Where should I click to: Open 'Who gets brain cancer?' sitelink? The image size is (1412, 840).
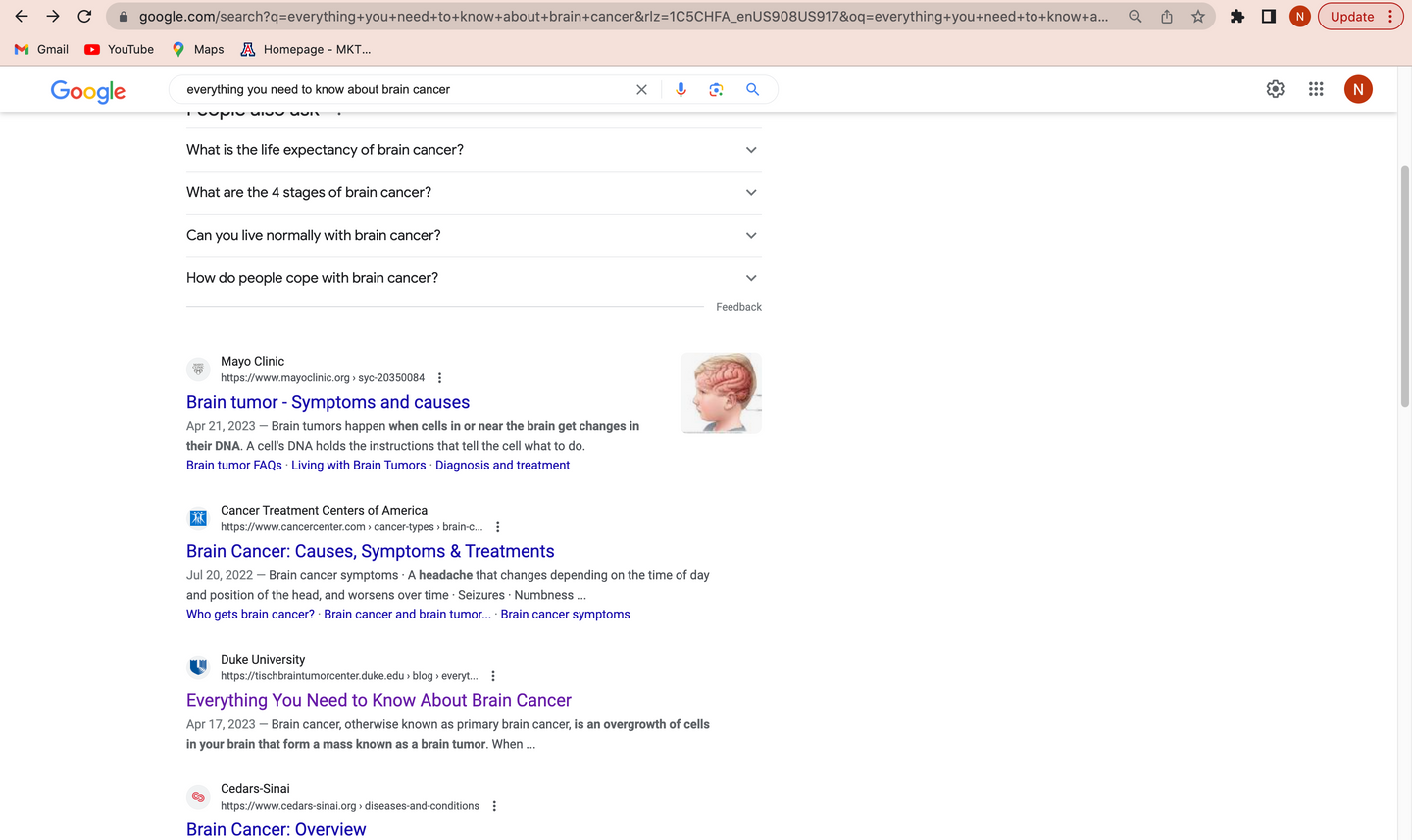250,615
